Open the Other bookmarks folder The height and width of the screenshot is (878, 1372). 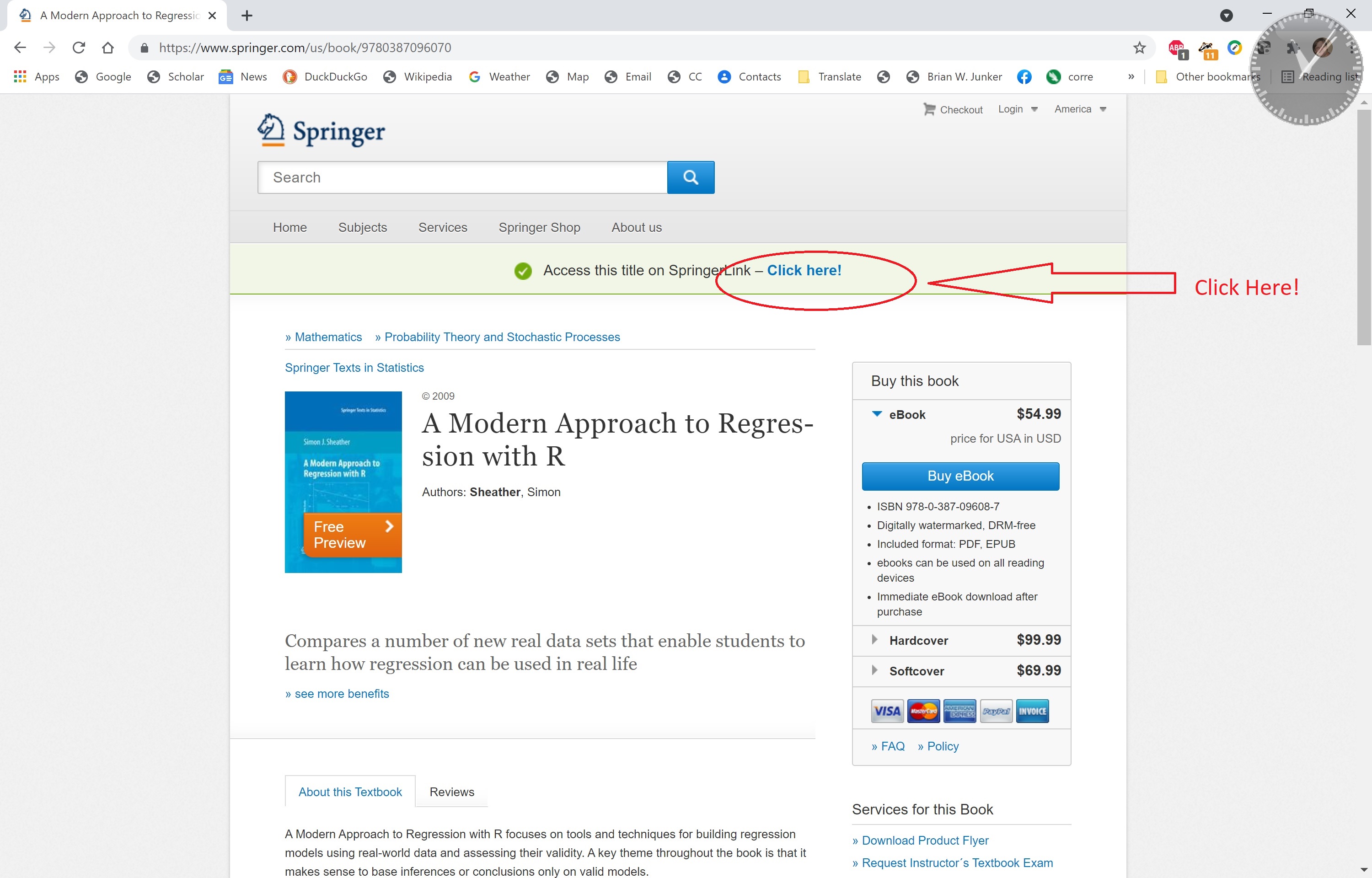(1207, 76)
